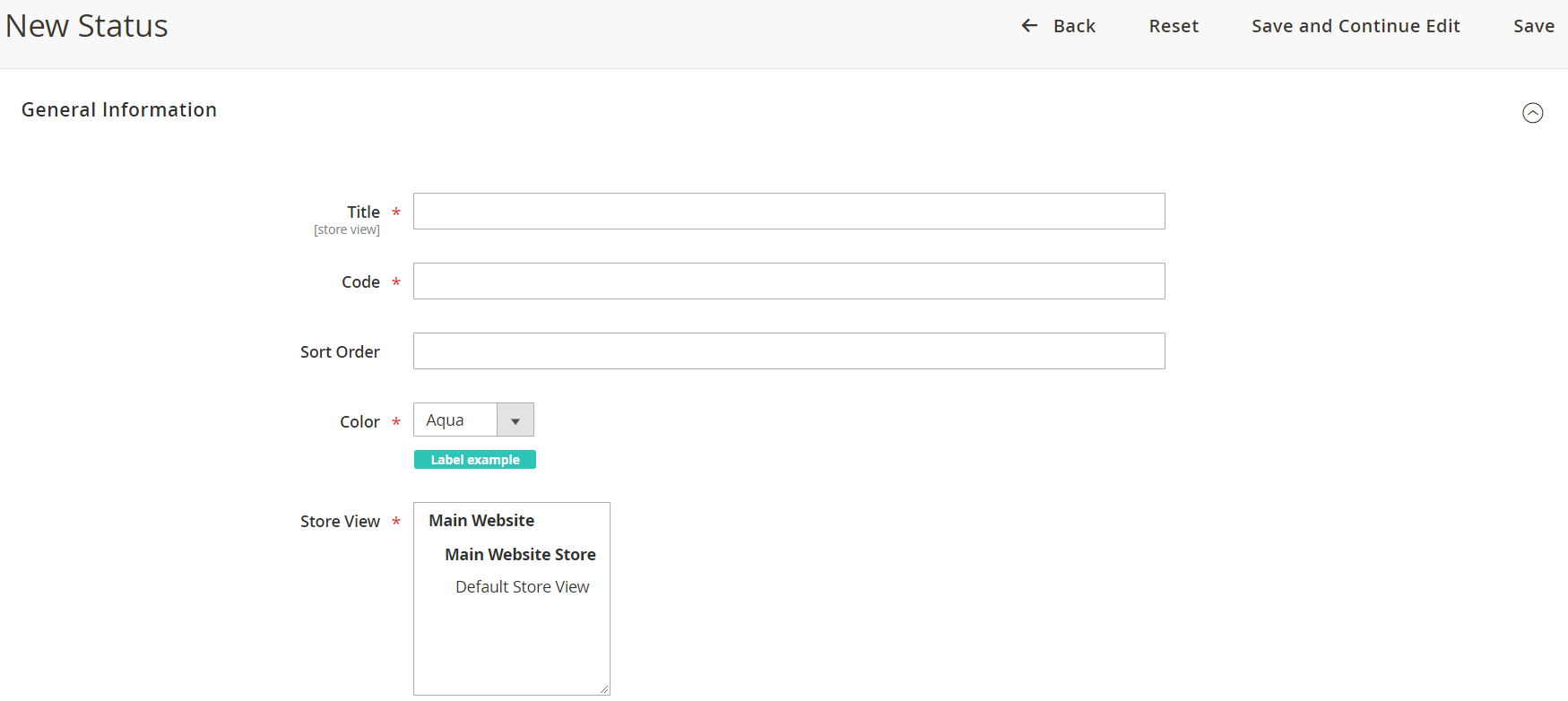Focus the Title input field
Image resolution: width=1568 pixels, height=701 pixels.
(789, 212)
